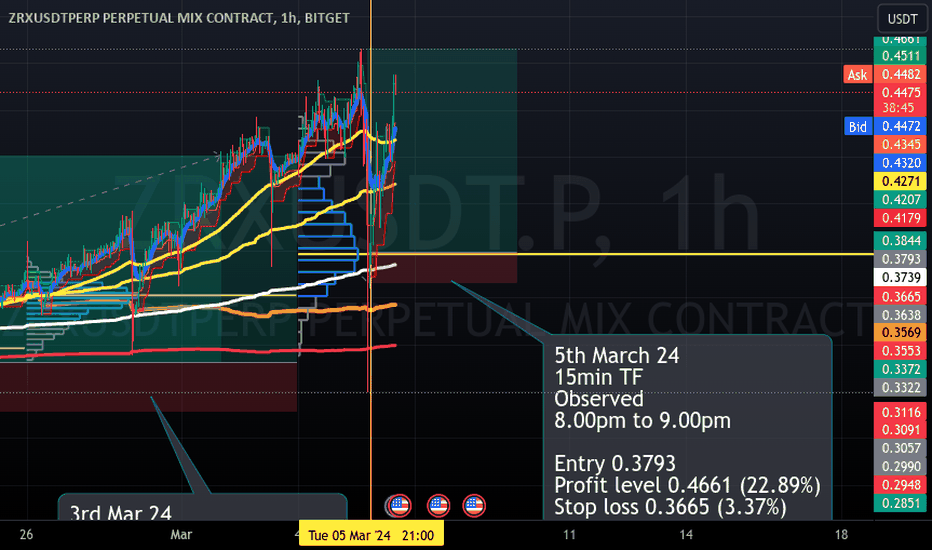The width and height of the screenshot is (932, 550).
Task: Click the red 0.3665 stop price label
Action: click(900, 296)
